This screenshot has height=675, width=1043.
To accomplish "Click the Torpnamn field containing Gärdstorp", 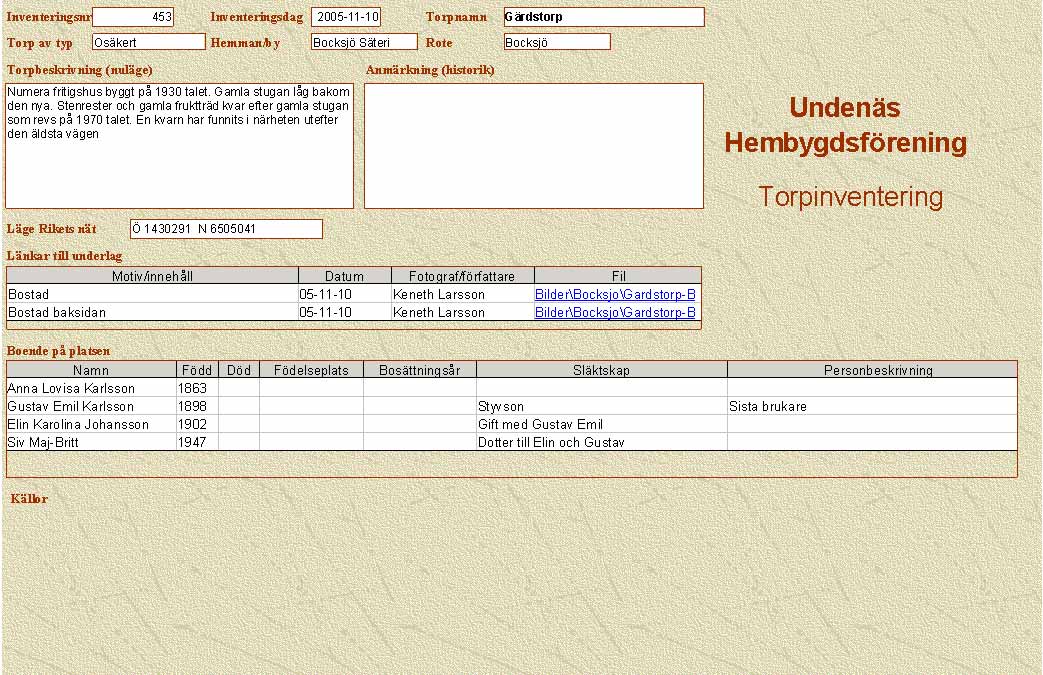I will [x=604, y=17].
